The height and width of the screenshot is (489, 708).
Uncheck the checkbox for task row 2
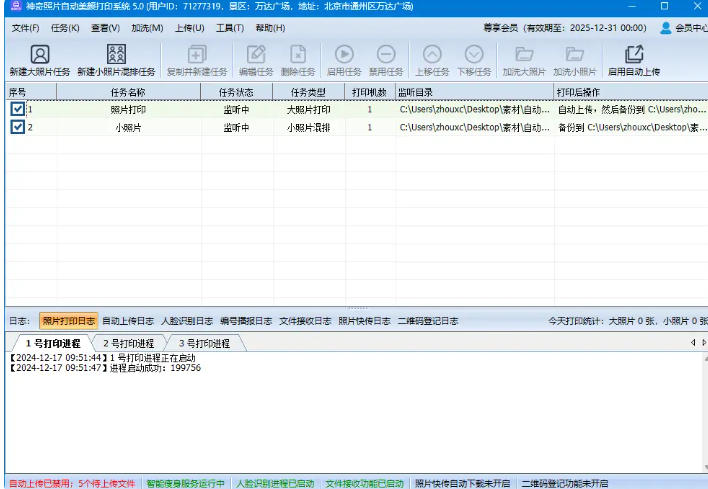pos(18,127)
